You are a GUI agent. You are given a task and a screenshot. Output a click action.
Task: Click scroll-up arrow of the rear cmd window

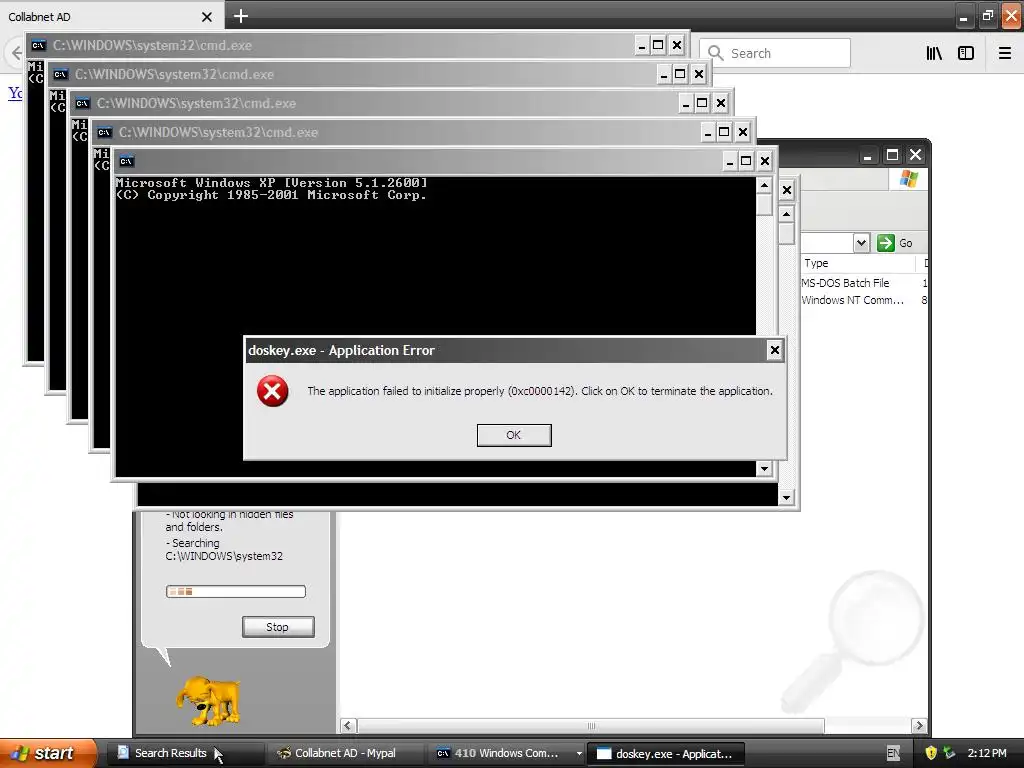point(786,214)
